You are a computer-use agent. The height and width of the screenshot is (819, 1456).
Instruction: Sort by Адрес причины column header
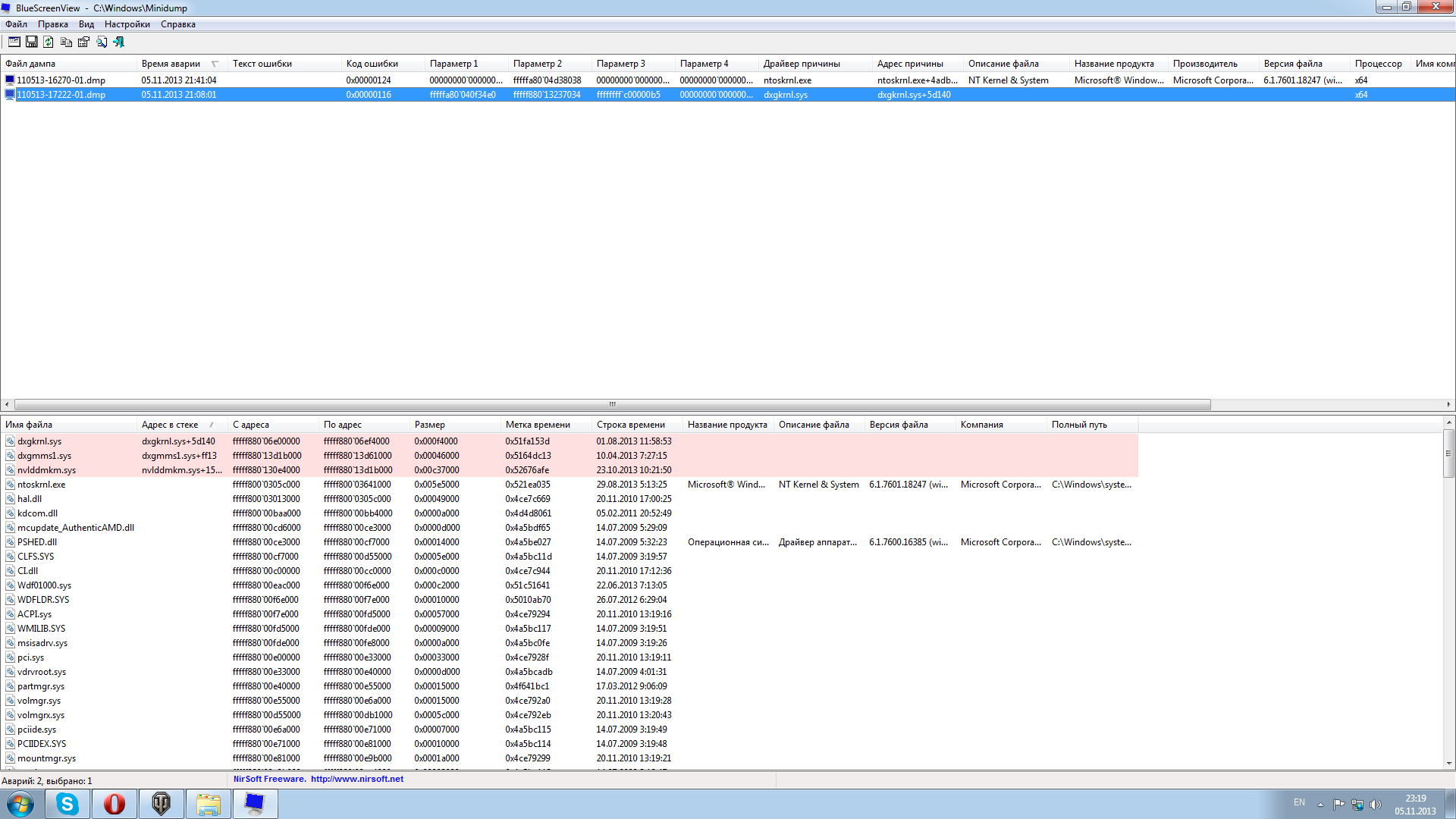918,64
